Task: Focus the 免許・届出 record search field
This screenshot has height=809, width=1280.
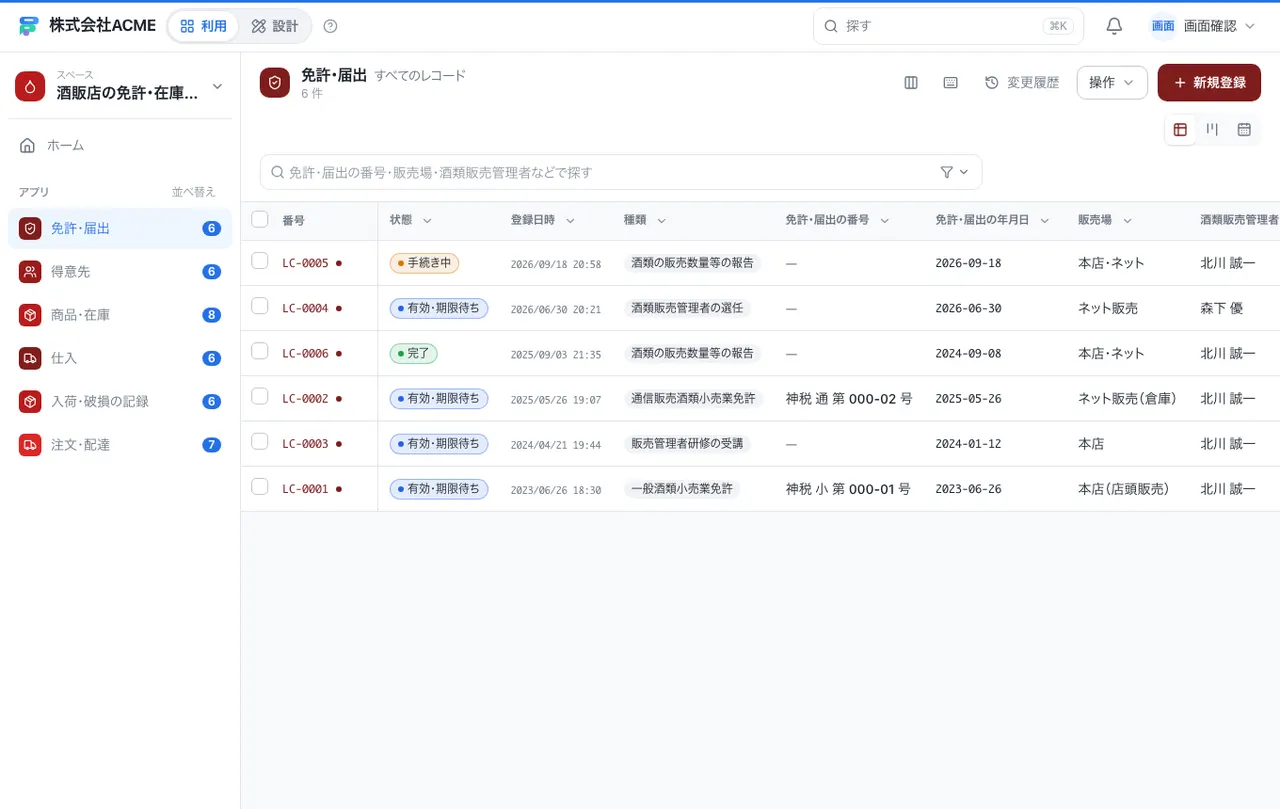Action: coord(621,172)
